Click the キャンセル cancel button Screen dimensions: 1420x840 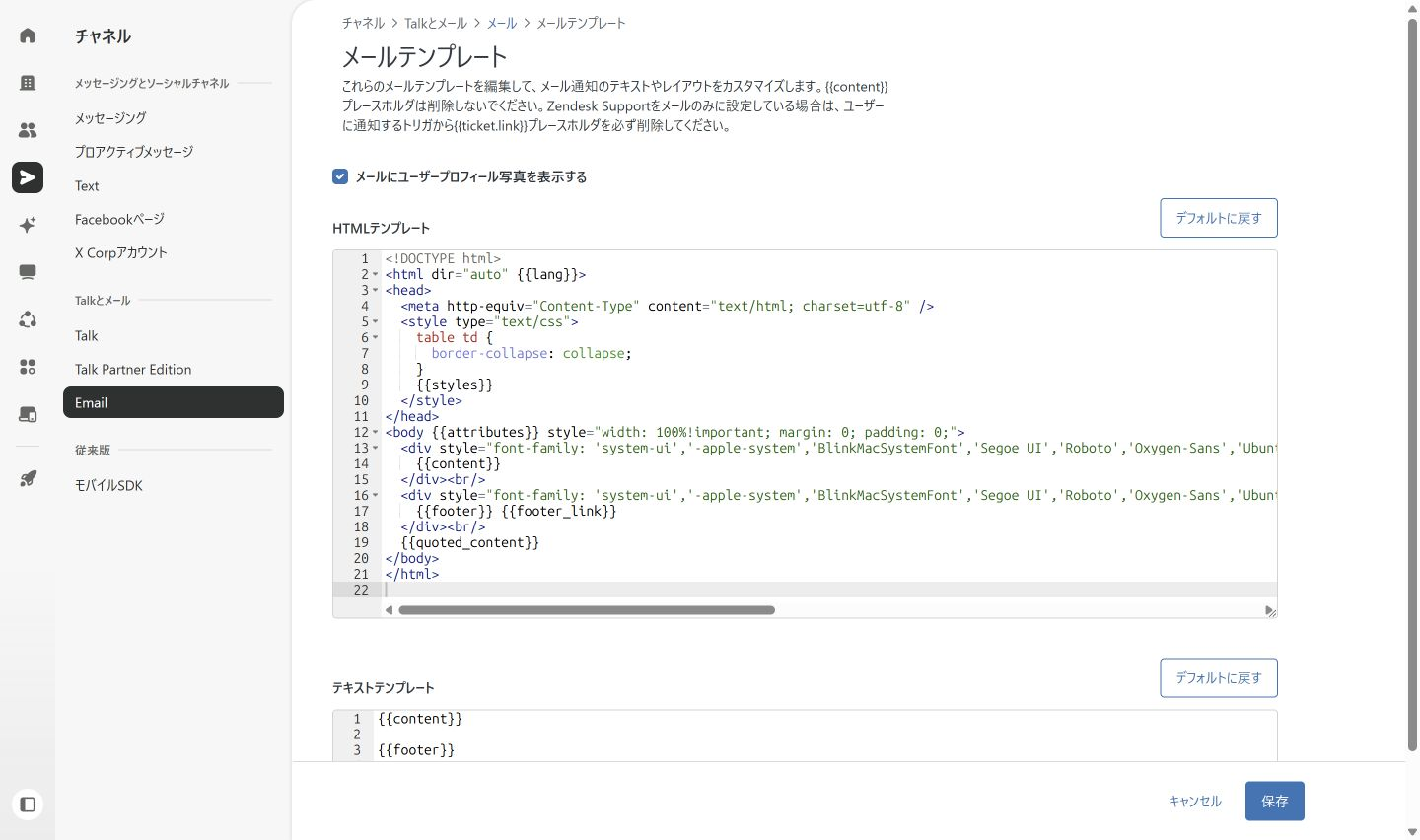pyautogui.click(x=1195, y=802)
